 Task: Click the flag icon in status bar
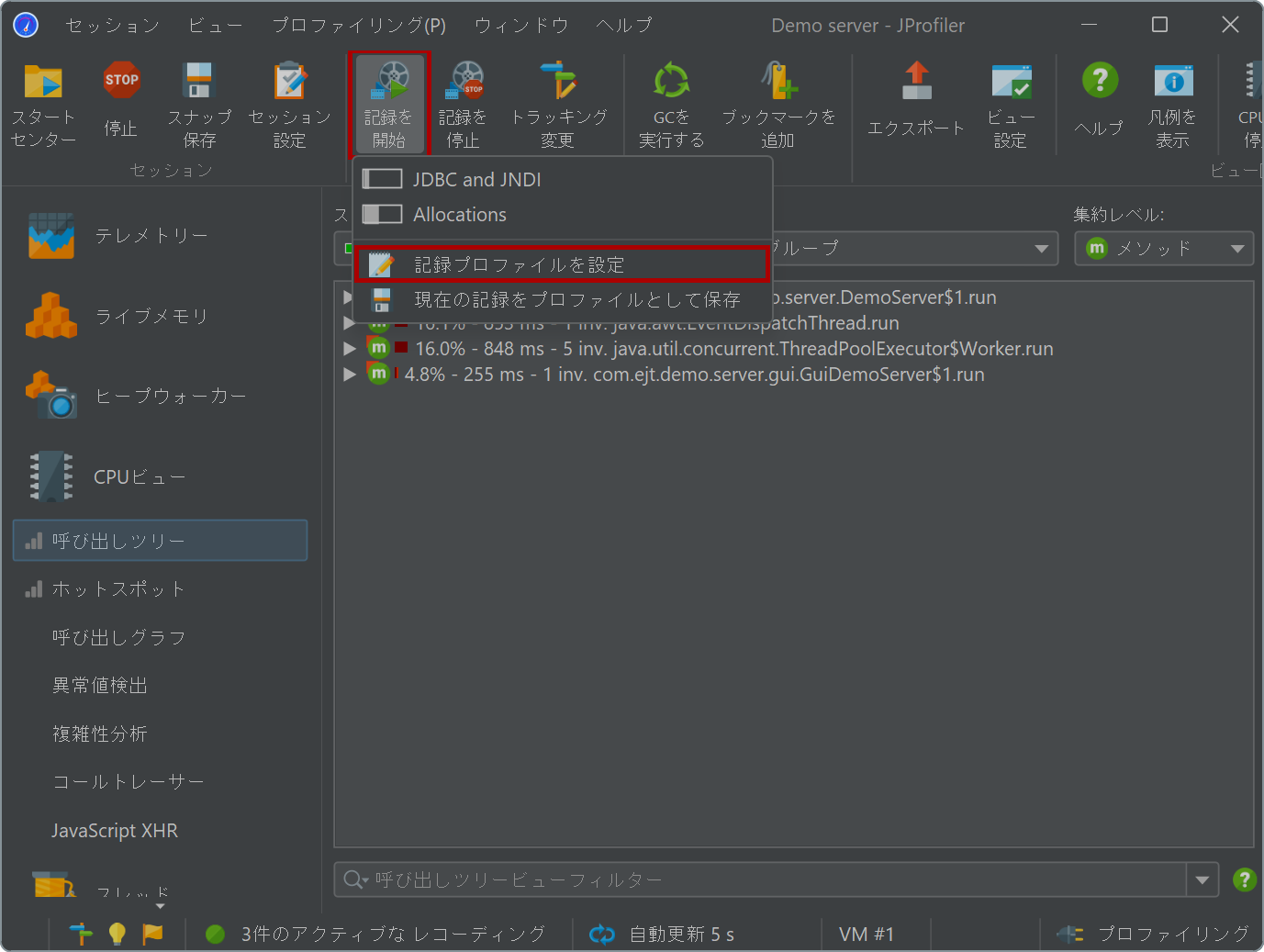(x=152, y=934)
